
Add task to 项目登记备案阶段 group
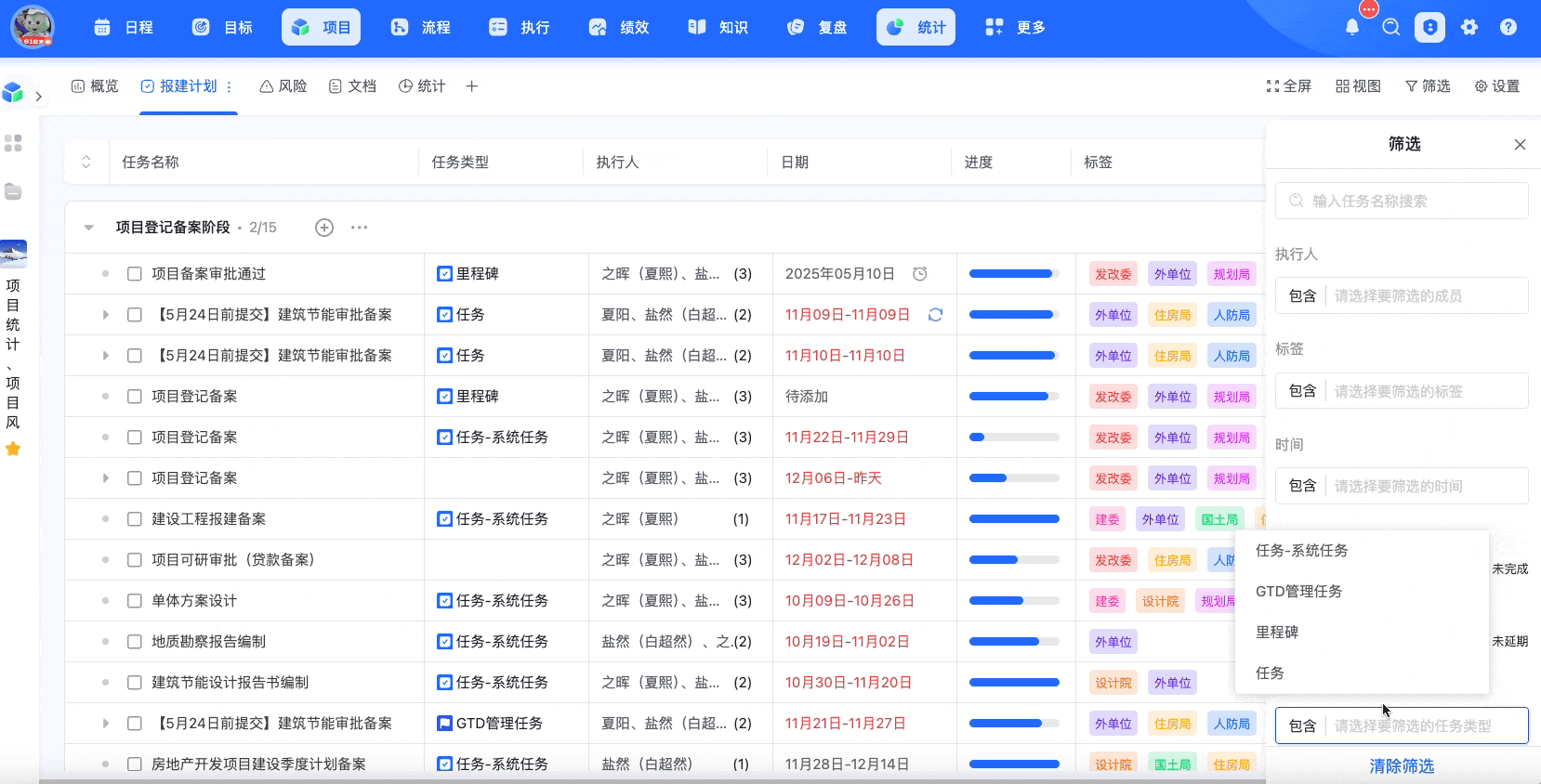tap(324, 228)
